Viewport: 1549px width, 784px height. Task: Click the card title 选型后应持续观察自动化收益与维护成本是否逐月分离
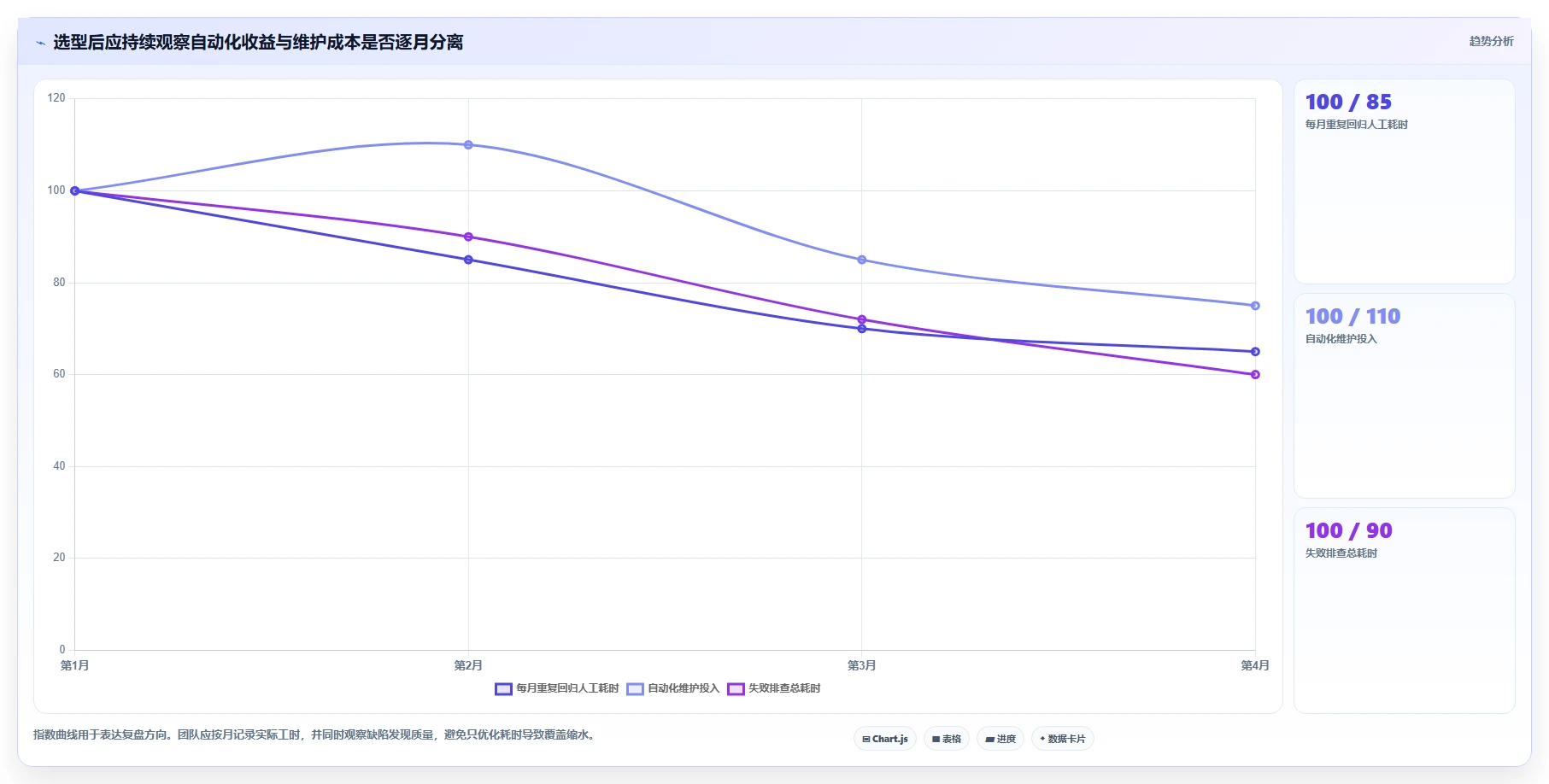pos(258,43)
